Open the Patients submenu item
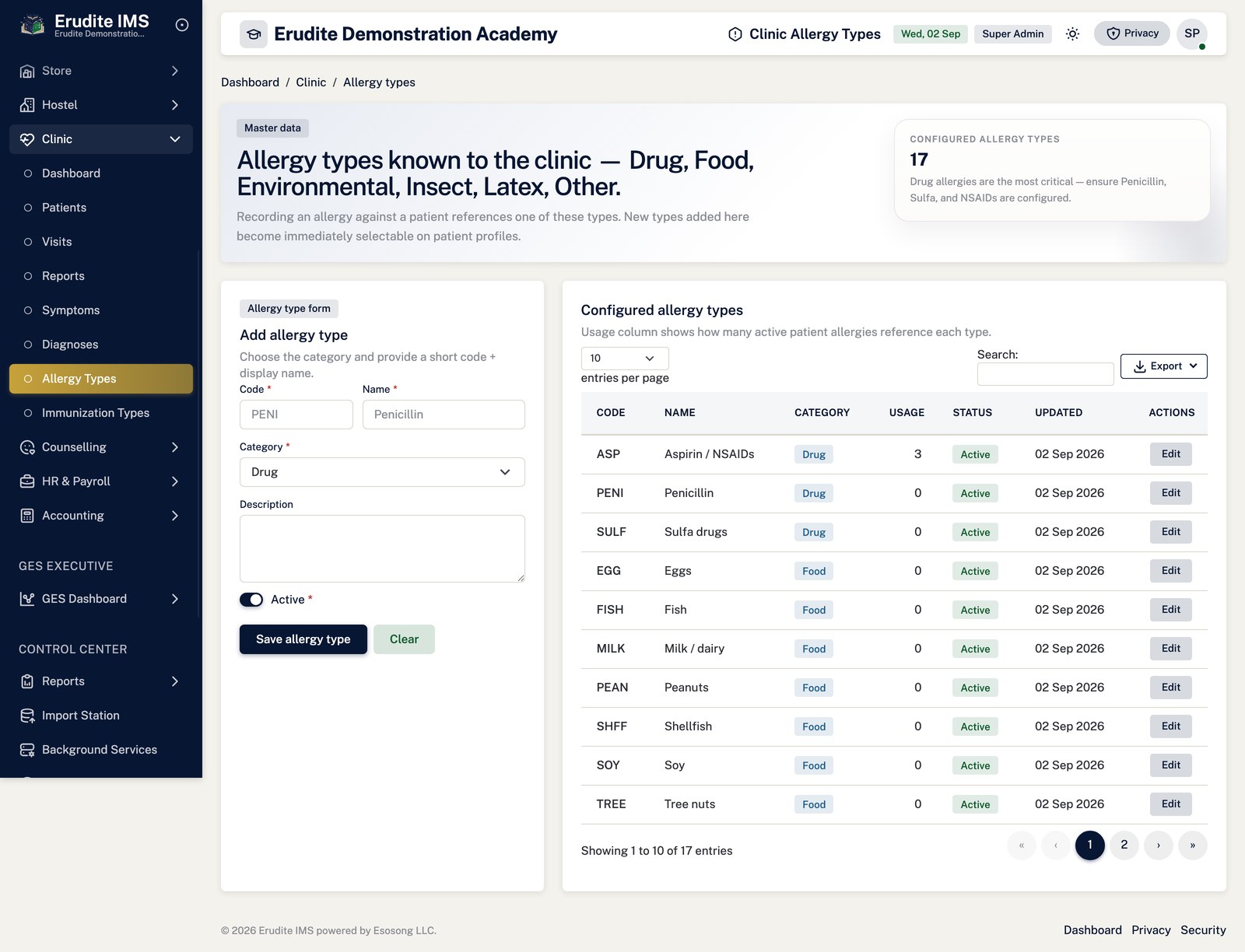 point(101,208)
